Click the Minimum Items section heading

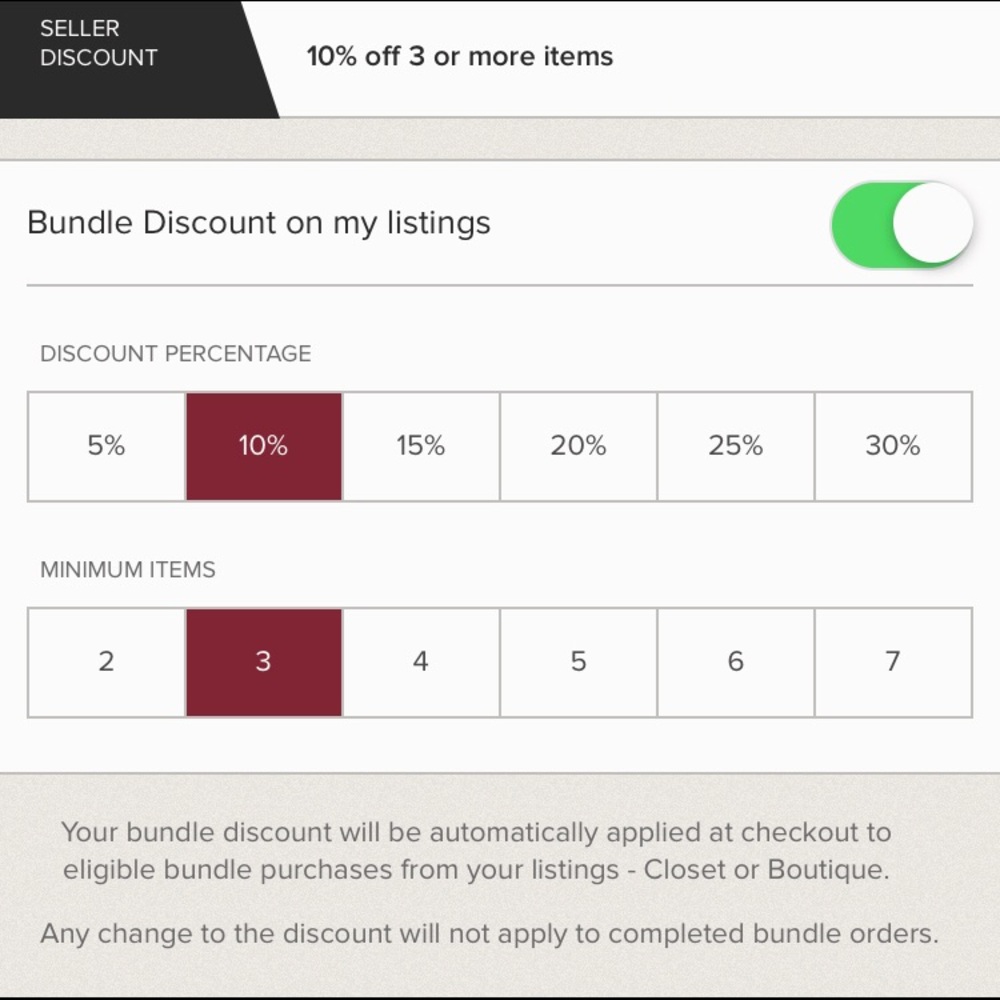coord(128,570)
